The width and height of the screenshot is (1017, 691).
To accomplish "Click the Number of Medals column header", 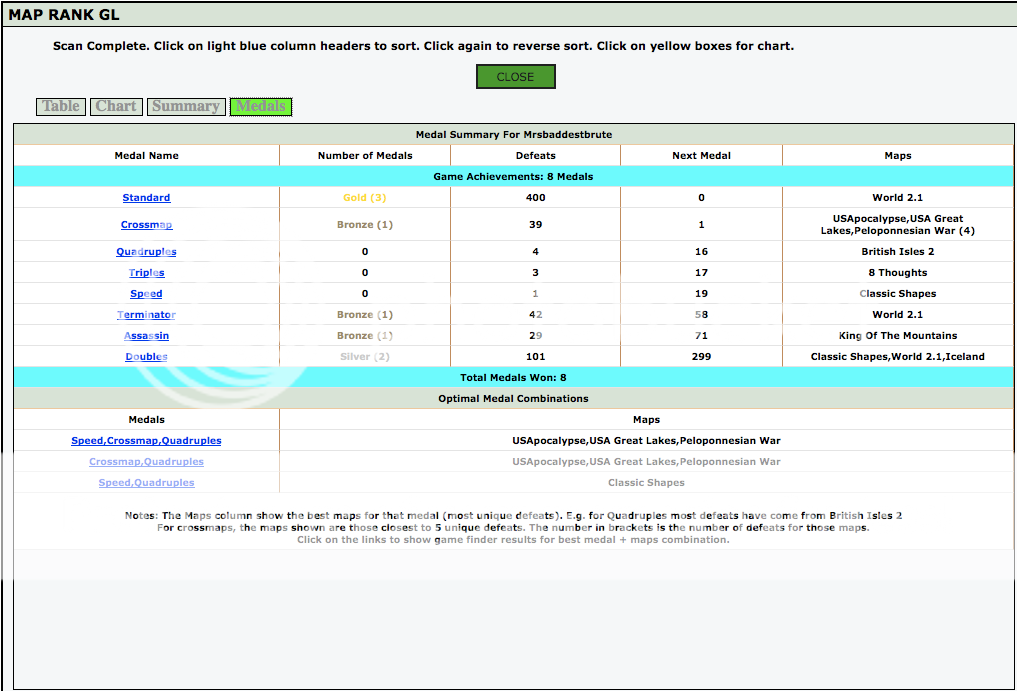I will pos(365,156).
